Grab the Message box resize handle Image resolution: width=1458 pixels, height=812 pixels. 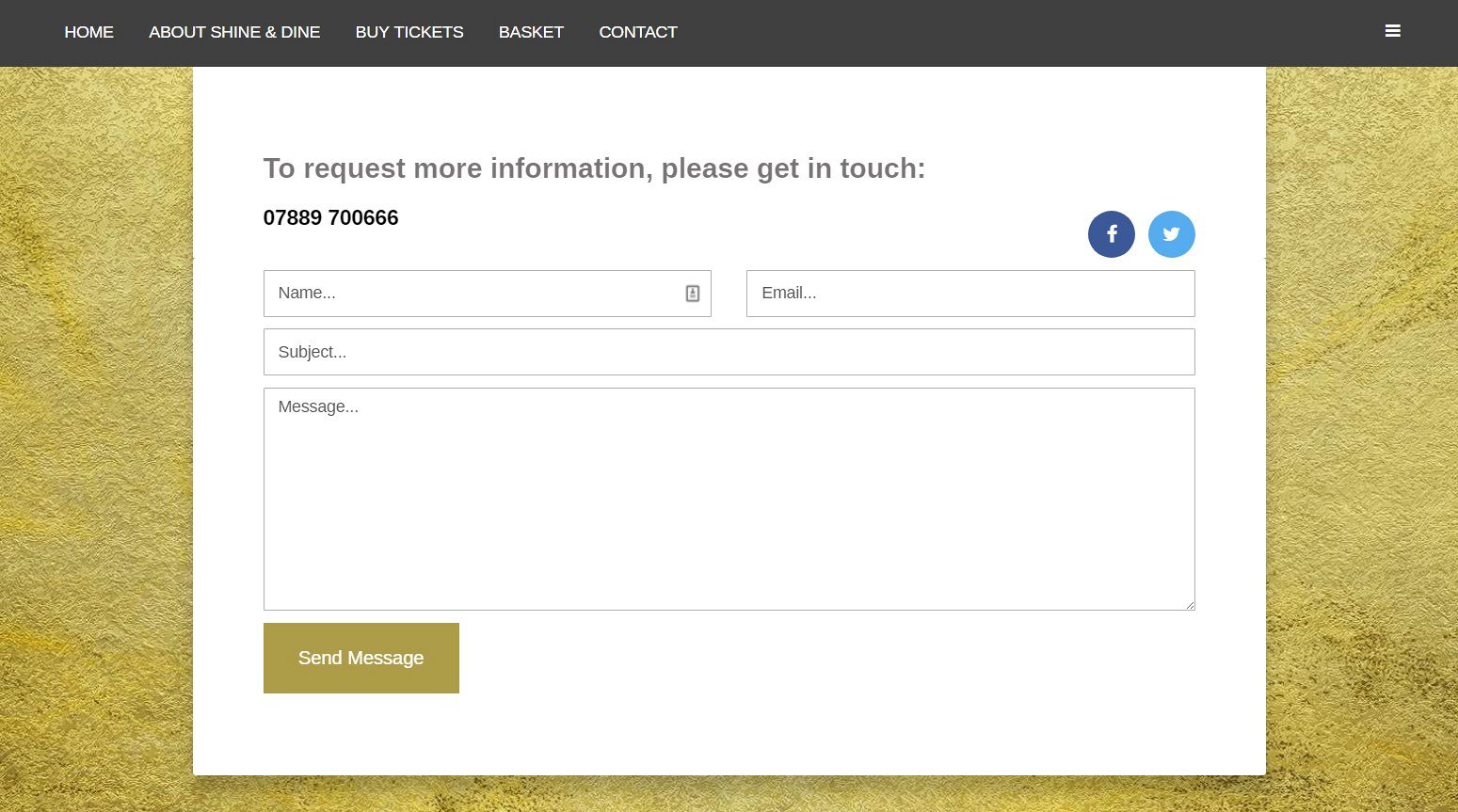[x=1190, y=605]
